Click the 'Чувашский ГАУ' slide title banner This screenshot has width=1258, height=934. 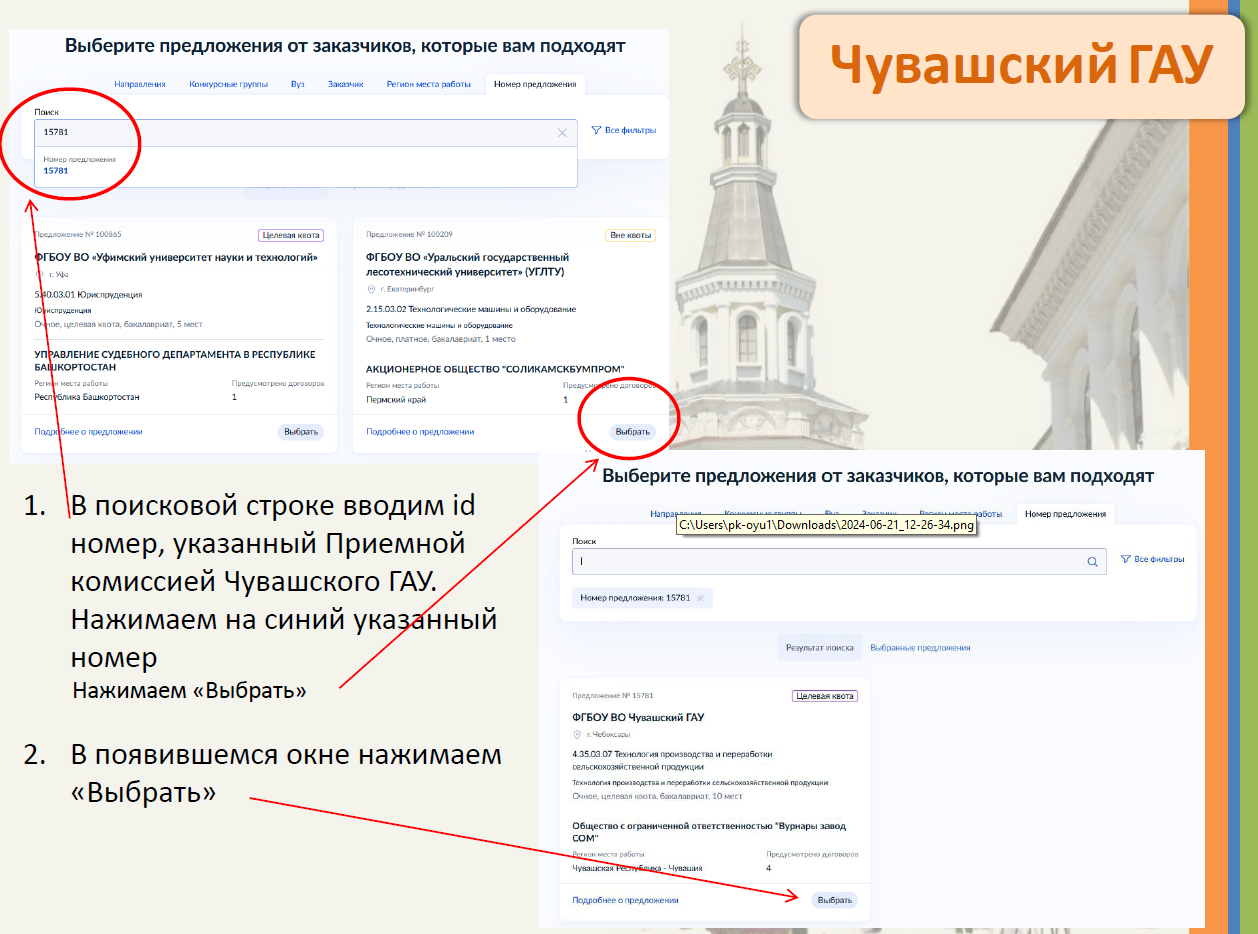click(1022, 66)
